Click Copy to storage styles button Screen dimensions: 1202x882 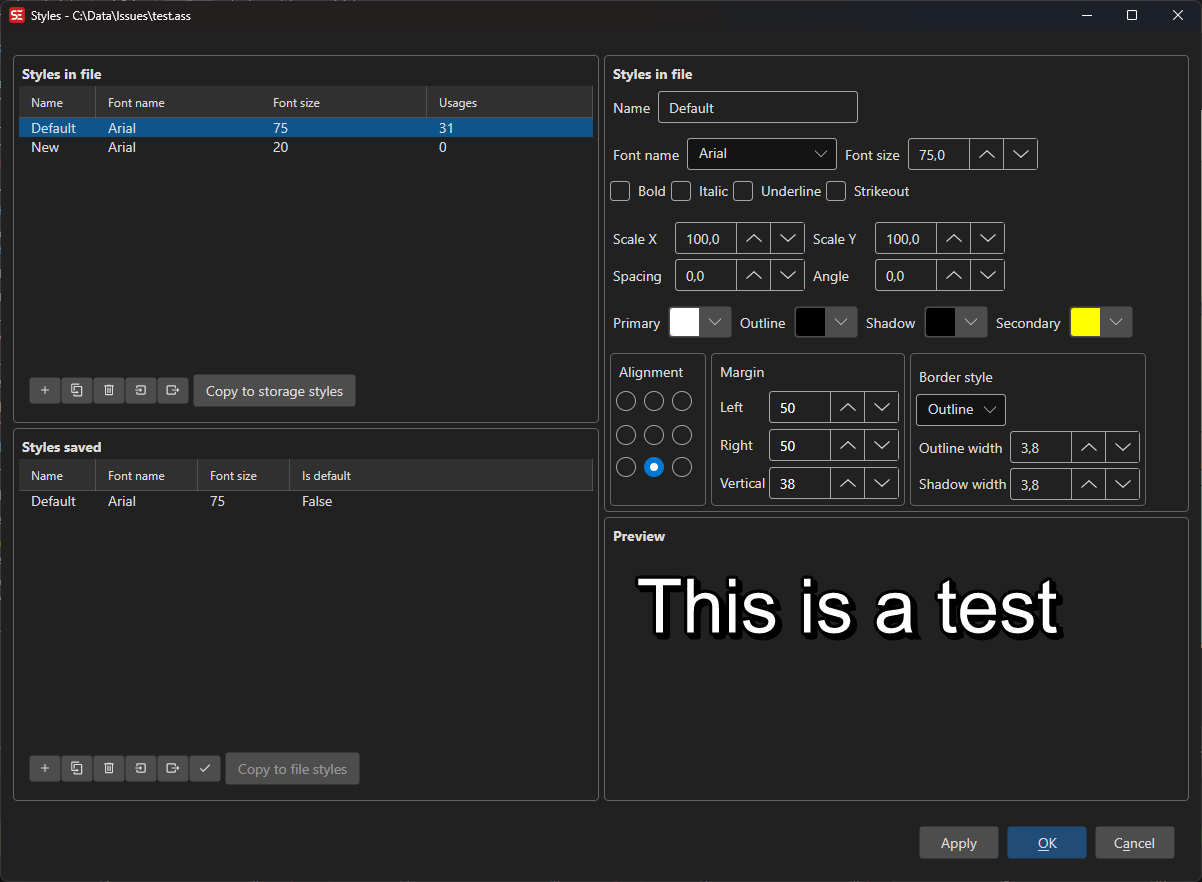[x=274, y=391]
